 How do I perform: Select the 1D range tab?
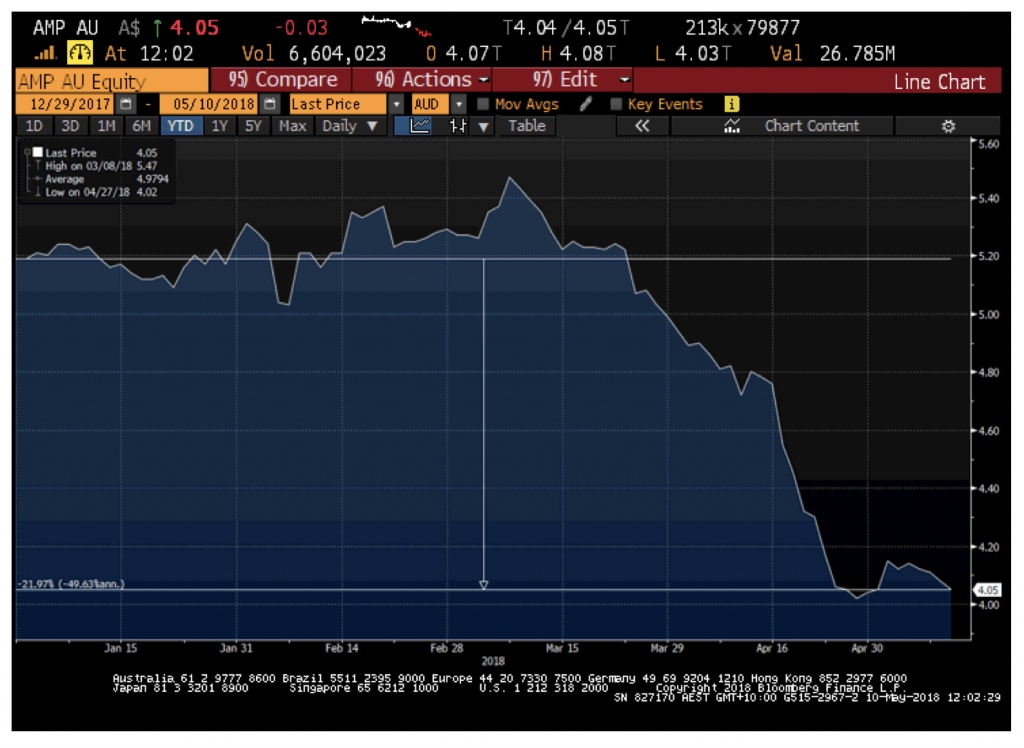34,126
